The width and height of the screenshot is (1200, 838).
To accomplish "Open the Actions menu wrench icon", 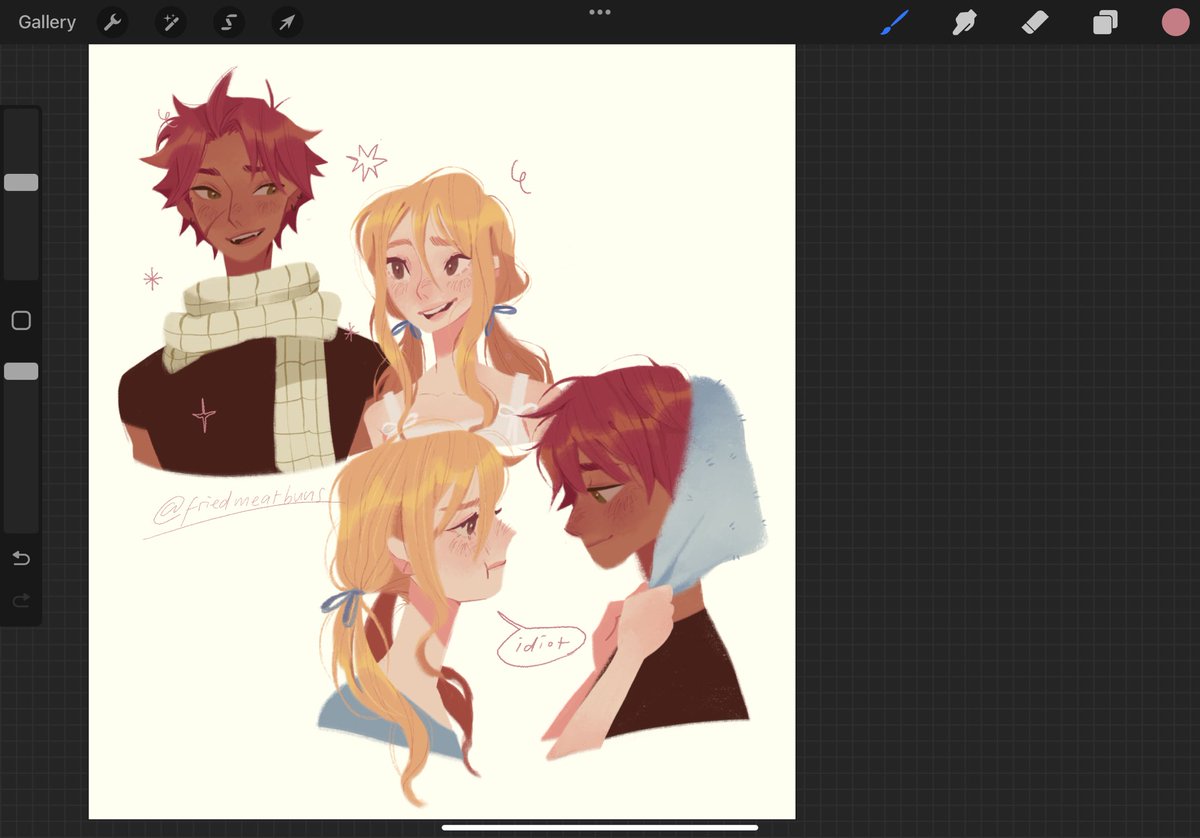I will (x=111, y=21).
